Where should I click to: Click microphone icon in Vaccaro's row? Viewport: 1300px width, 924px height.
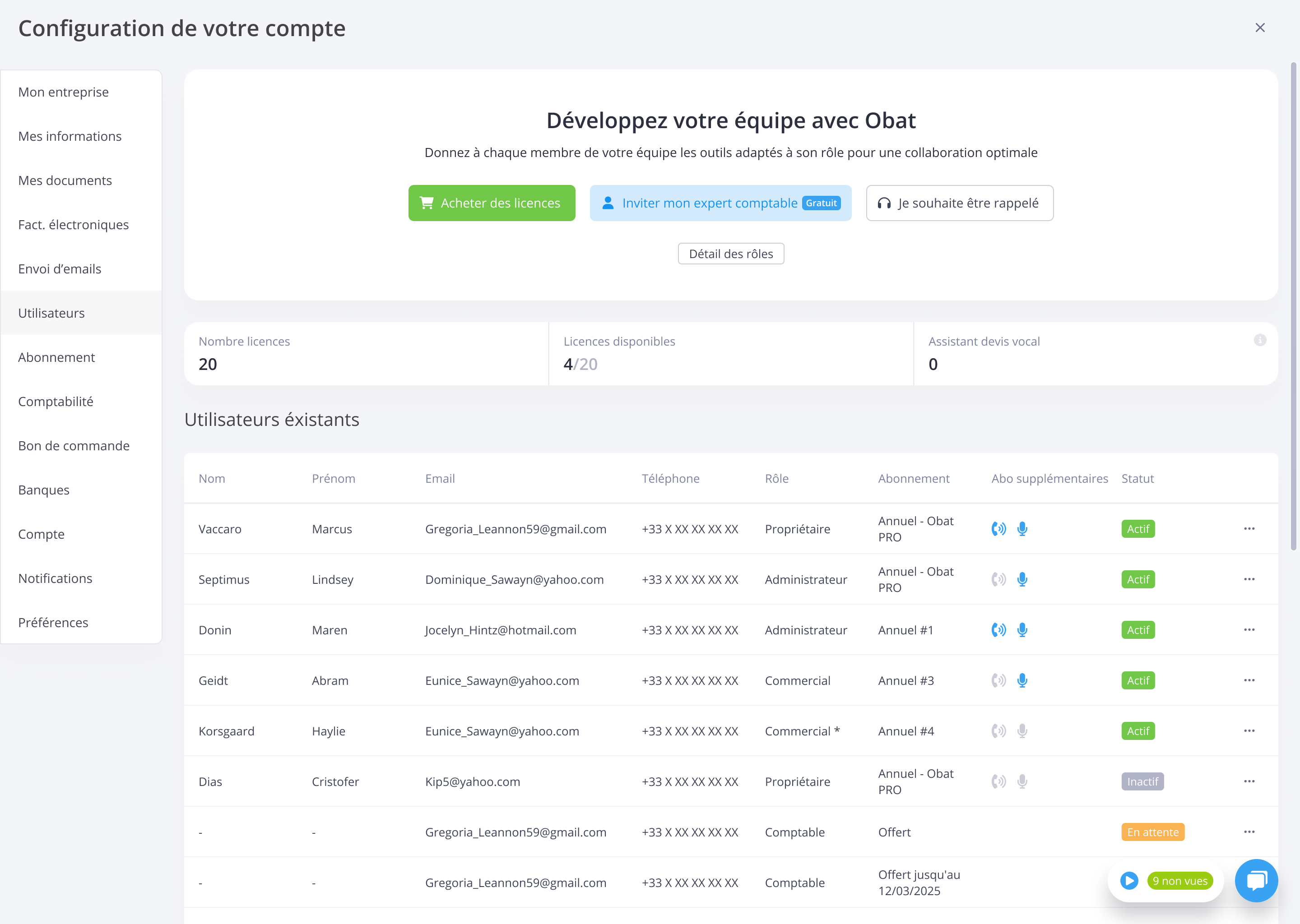(x=1022, y=529)
